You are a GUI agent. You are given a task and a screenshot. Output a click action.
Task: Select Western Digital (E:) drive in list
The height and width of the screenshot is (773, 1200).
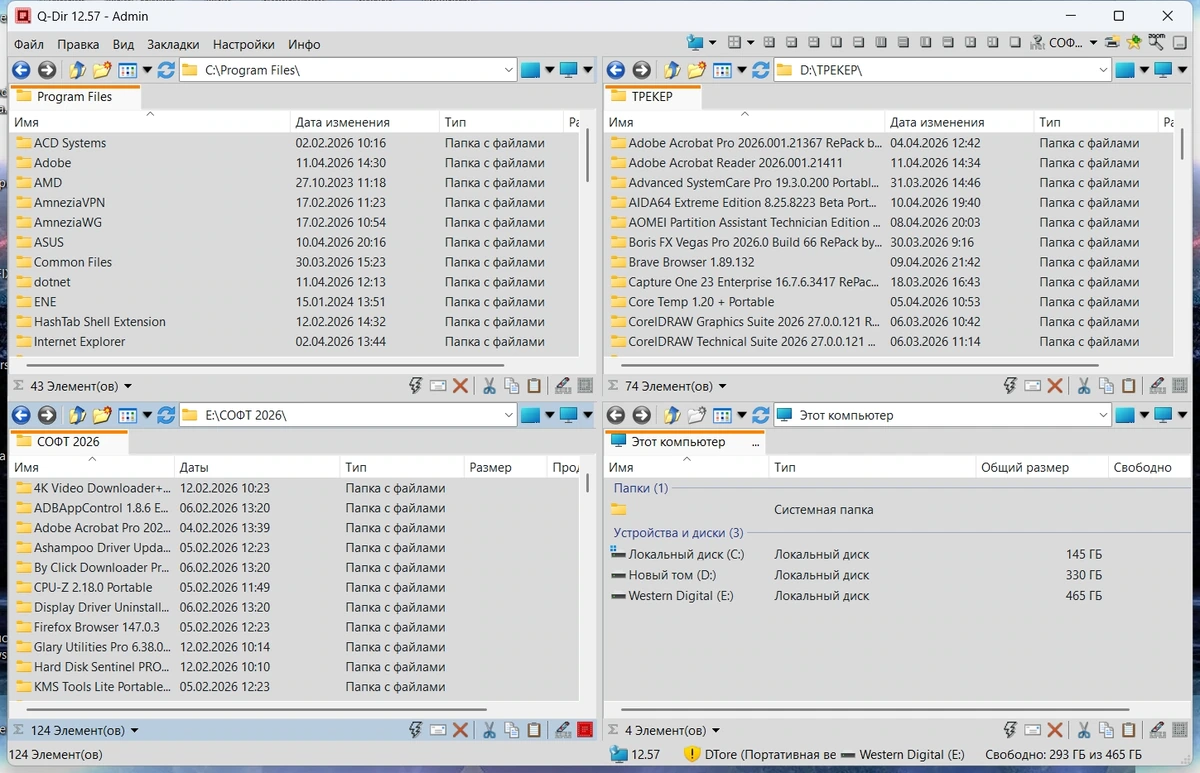tap(680, 596)
